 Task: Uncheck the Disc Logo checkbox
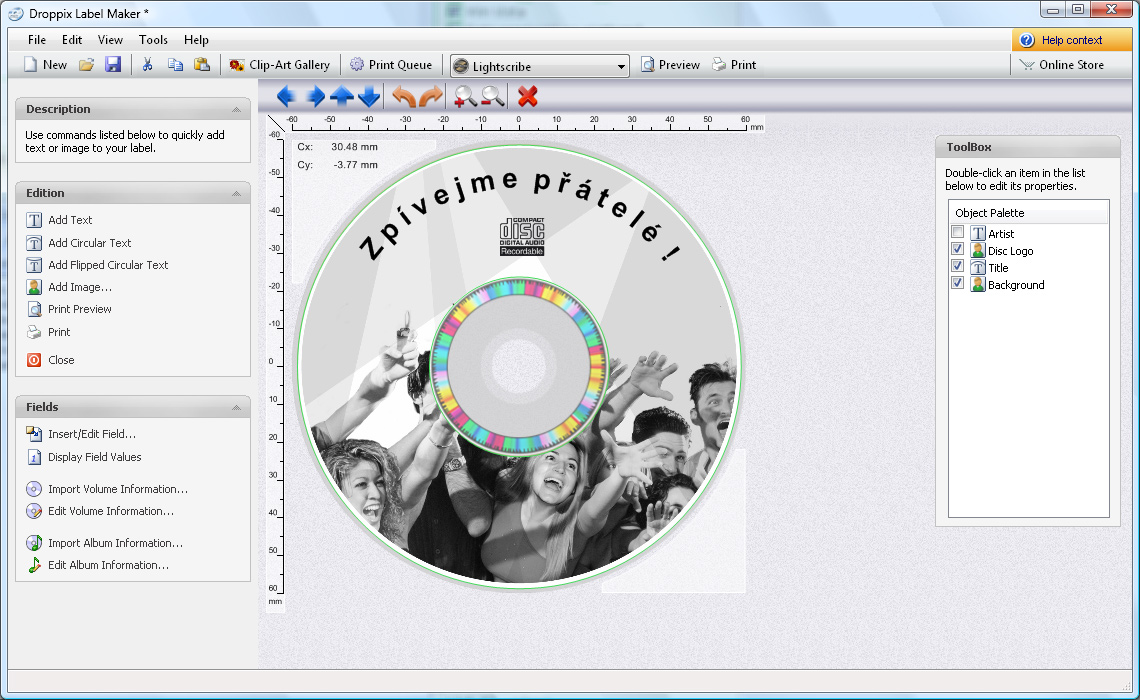pos(958,250)
